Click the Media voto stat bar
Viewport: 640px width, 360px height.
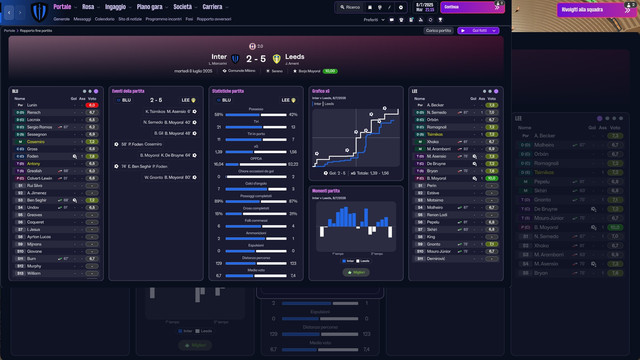[256, 276]
